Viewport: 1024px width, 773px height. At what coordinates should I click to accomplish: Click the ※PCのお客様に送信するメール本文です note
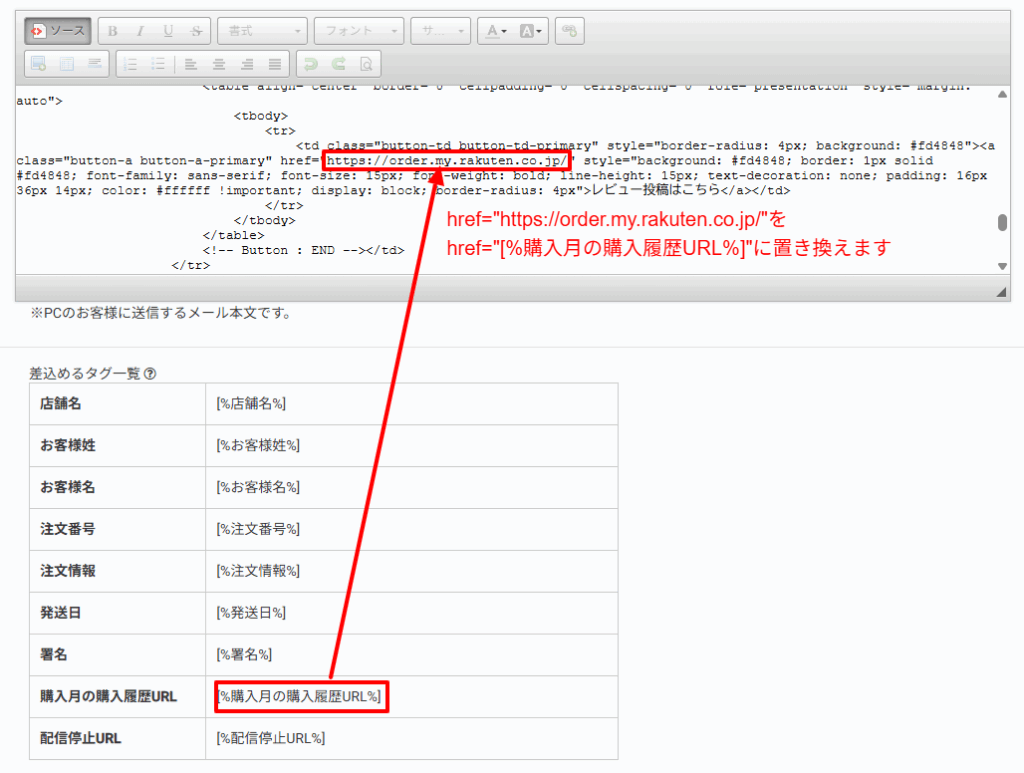point(161,313)
